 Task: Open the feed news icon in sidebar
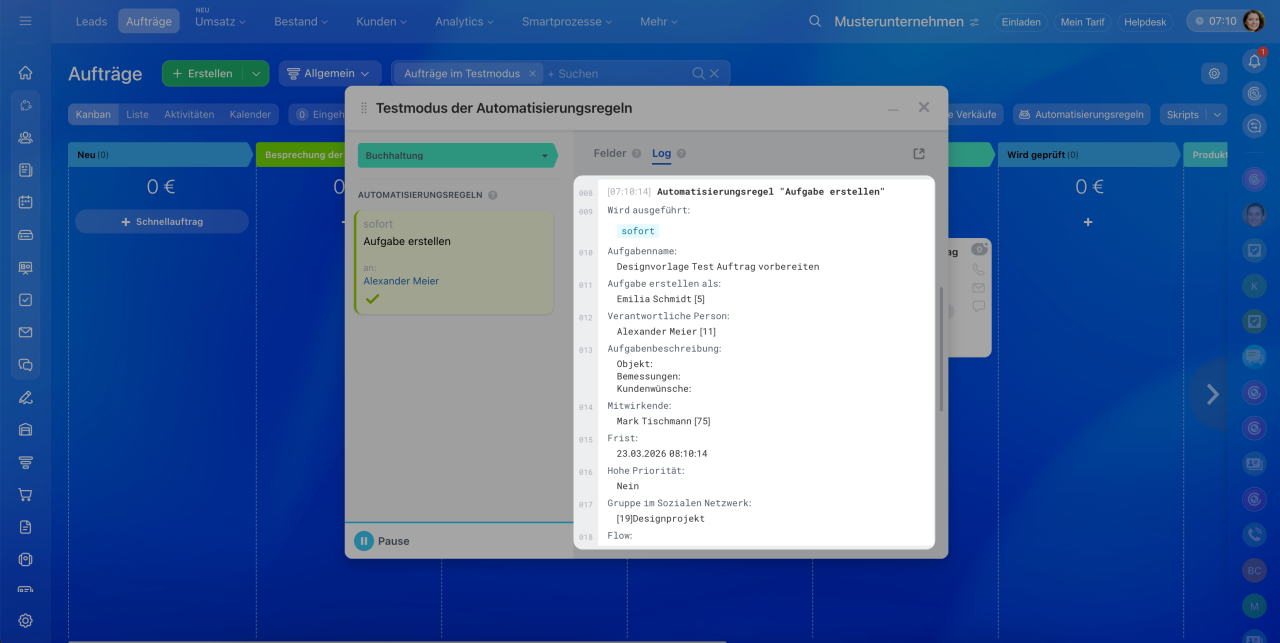(x=25, y=170)
